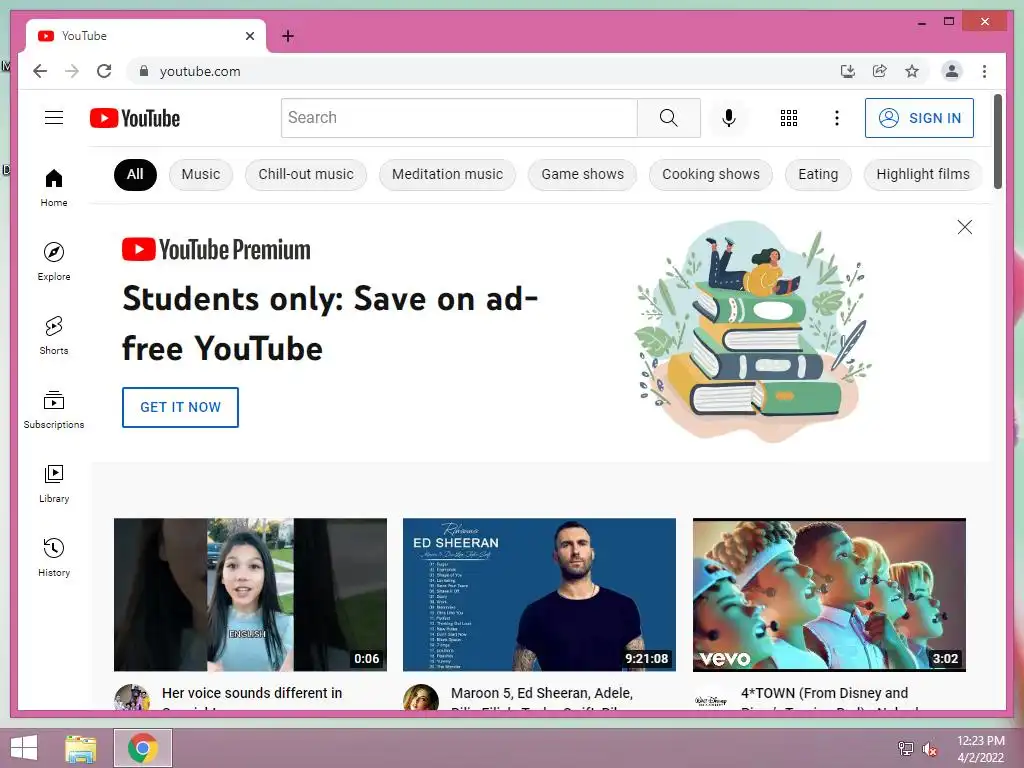Click the page vertical scrollbar
The image size is (1024, 768).
[x=998, y=142]
